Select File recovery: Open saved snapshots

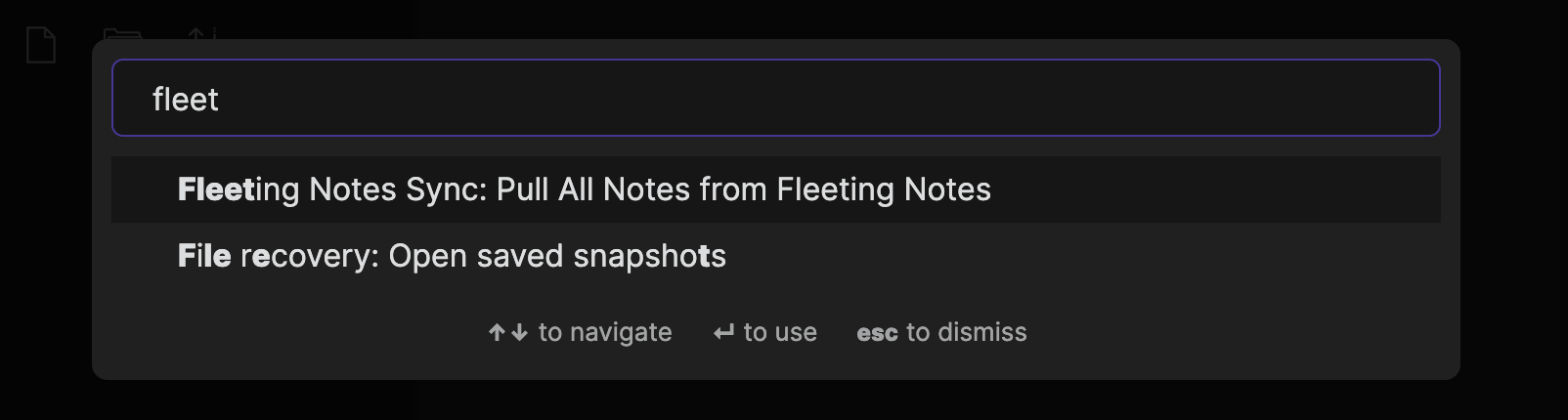(x=452, y=256)
